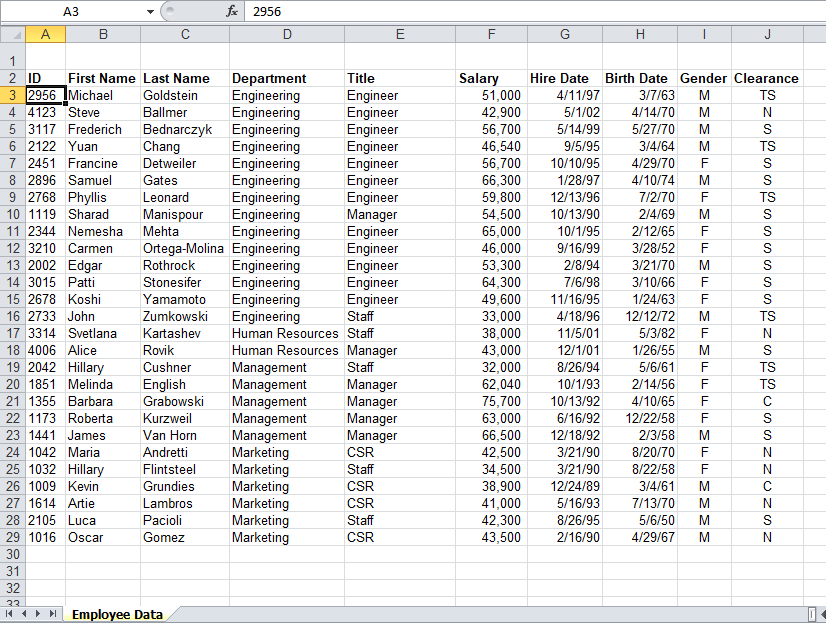Click the Insert Function fx icon
The width and height of the screenshot is (826, 623).
pos(232,12)
